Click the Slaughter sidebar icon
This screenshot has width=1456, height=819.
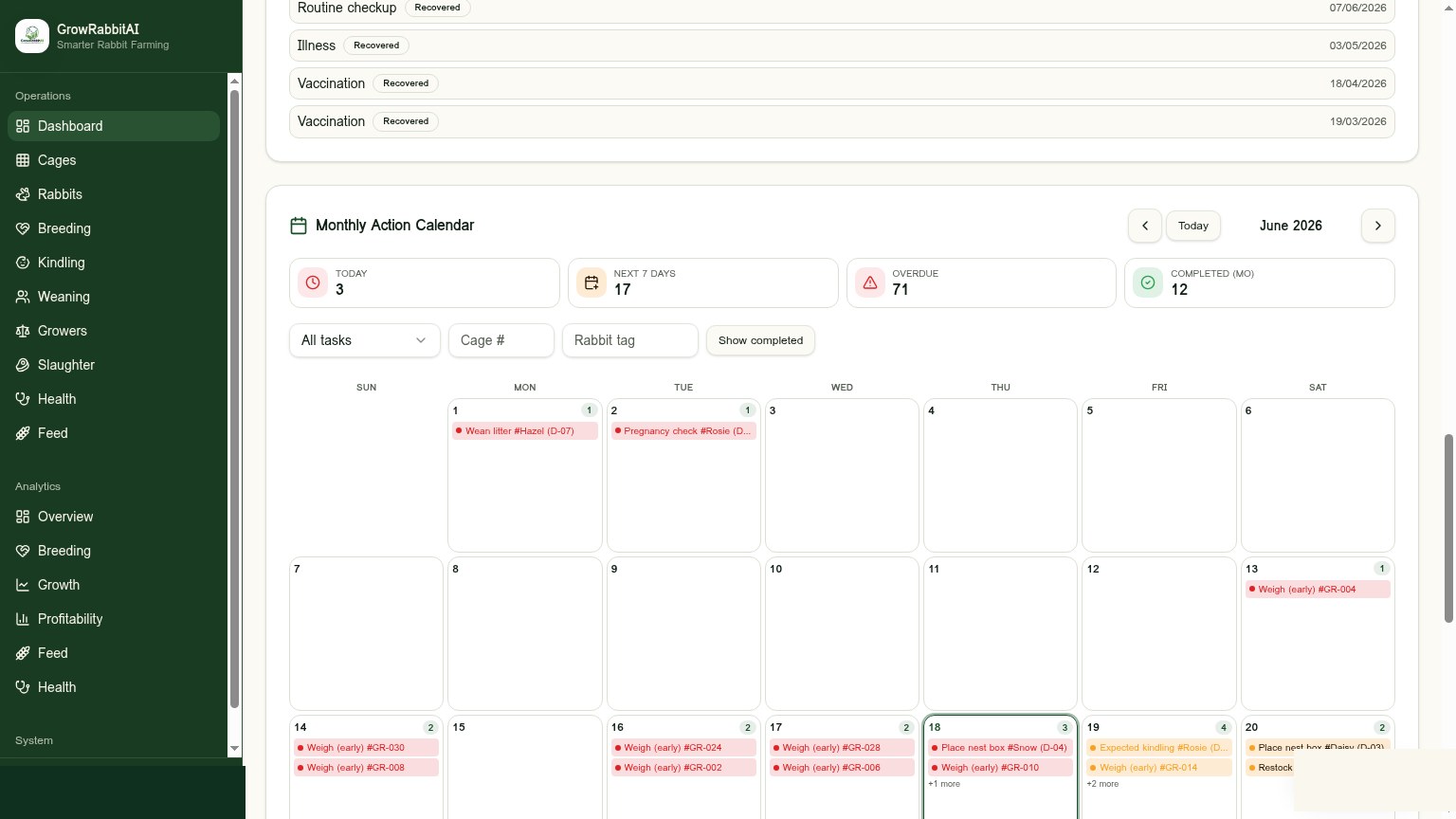tap(23, 365)
